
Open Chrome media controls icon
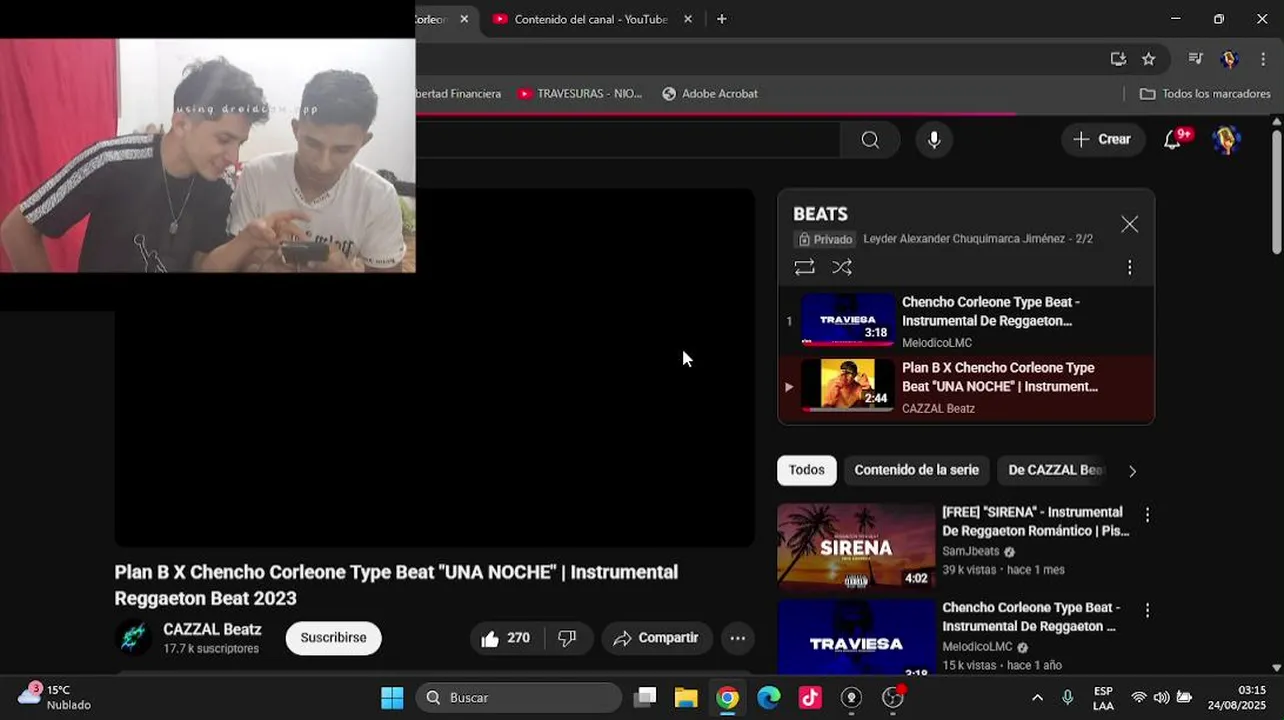(x=1195, y=59)
